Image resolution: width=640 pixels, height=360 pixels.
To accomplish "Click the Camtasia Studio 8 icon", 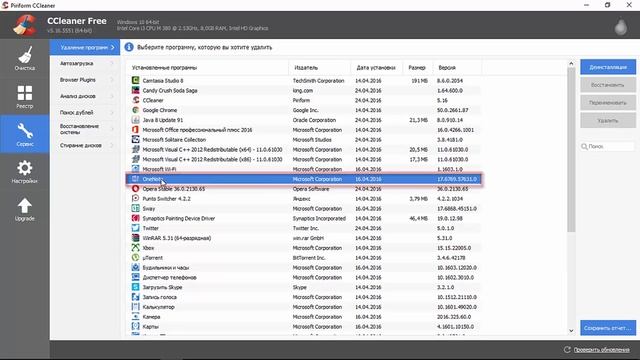I will 136,80.
